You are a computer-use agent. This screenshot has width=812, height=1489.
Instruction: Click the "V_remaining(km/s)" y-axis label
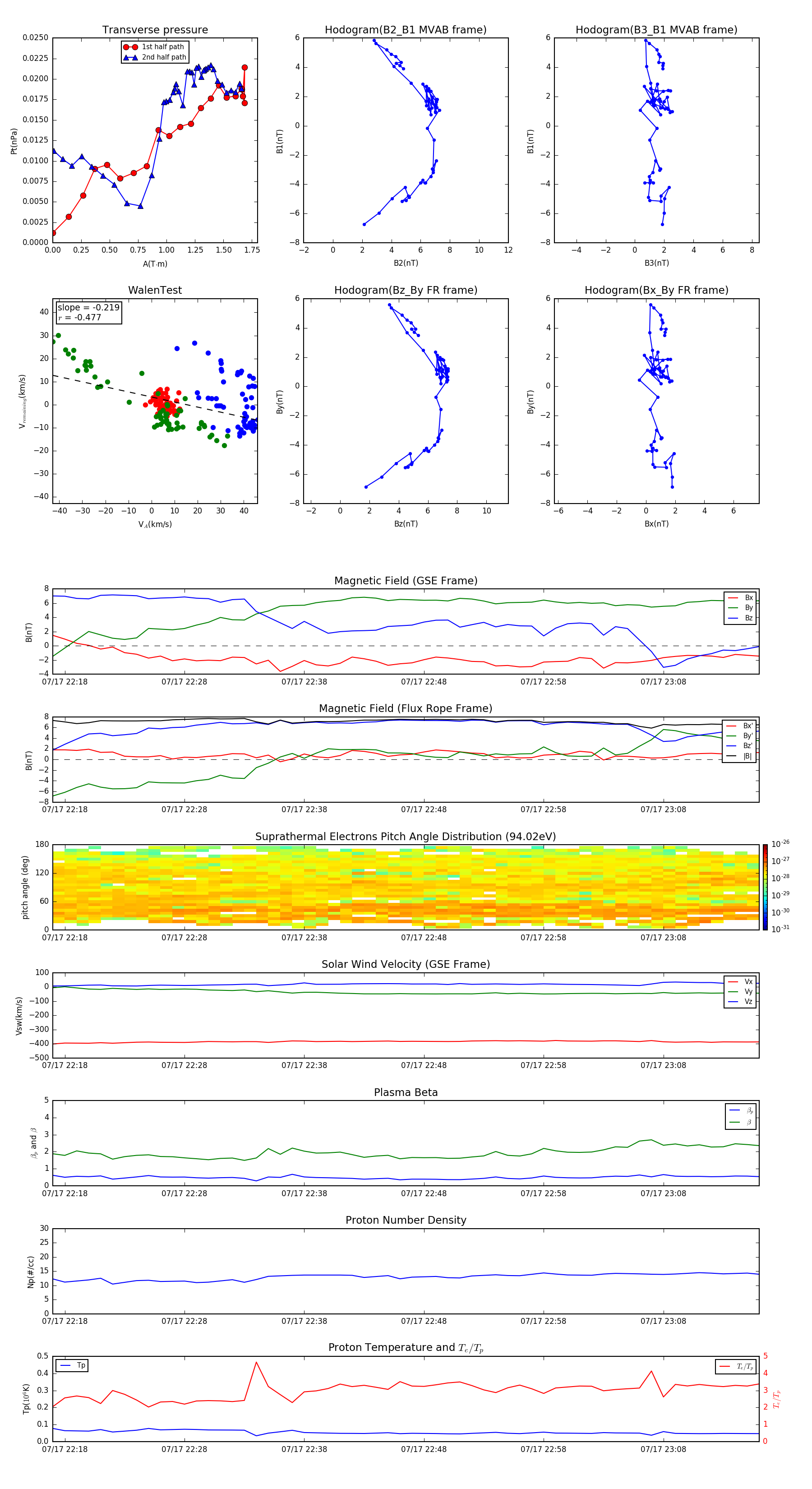(22, 401)
